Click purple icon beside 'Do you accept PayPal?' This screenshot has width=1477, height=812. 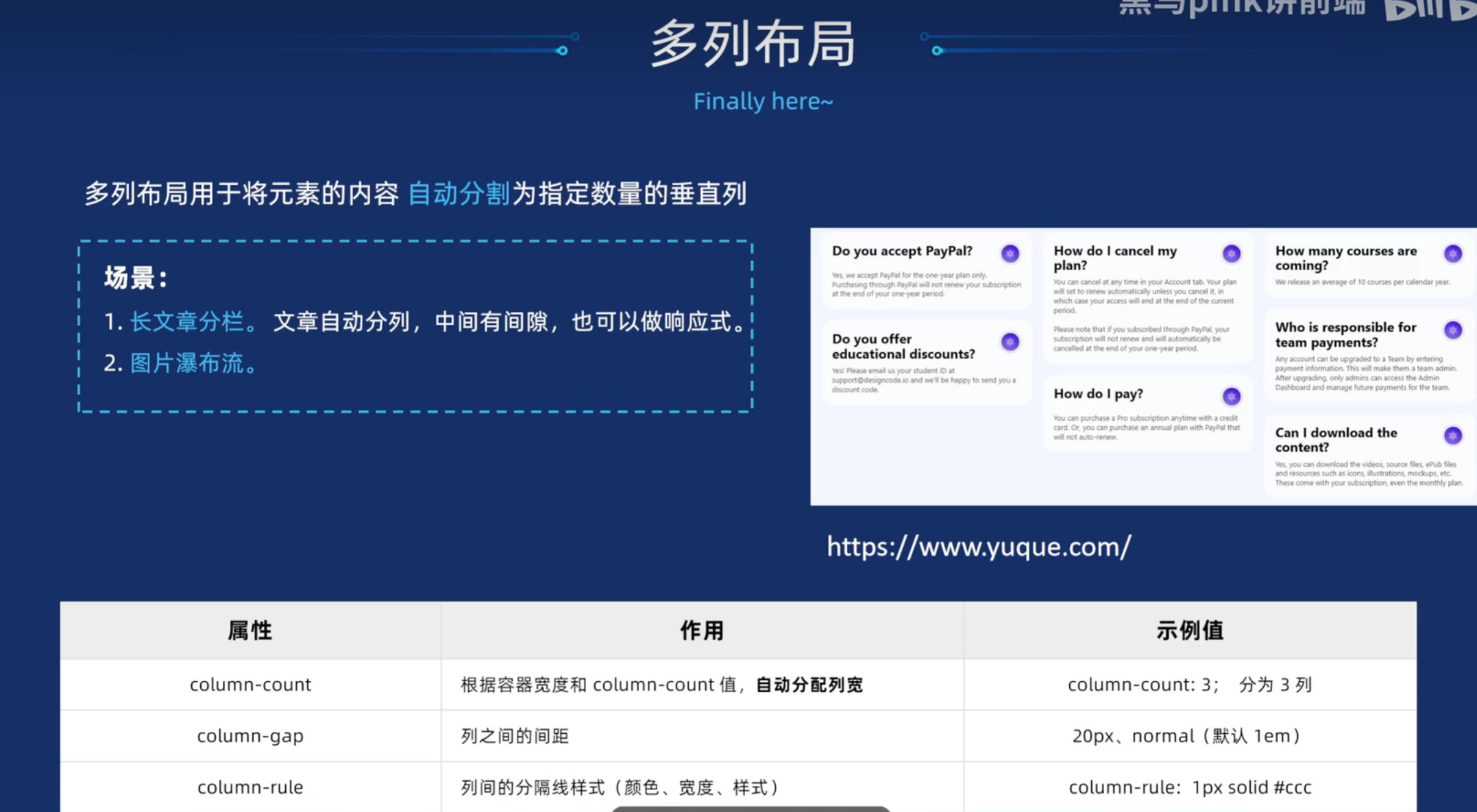pos(1010,254)
